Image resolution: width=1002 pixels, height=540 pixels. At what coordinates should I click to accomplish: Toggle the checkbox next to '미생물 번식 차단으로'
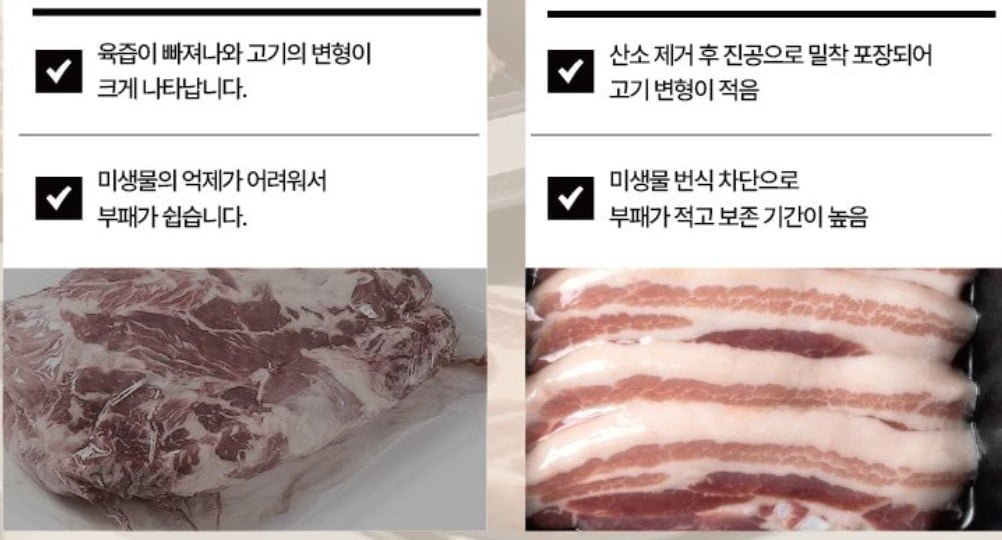(570, 198)
